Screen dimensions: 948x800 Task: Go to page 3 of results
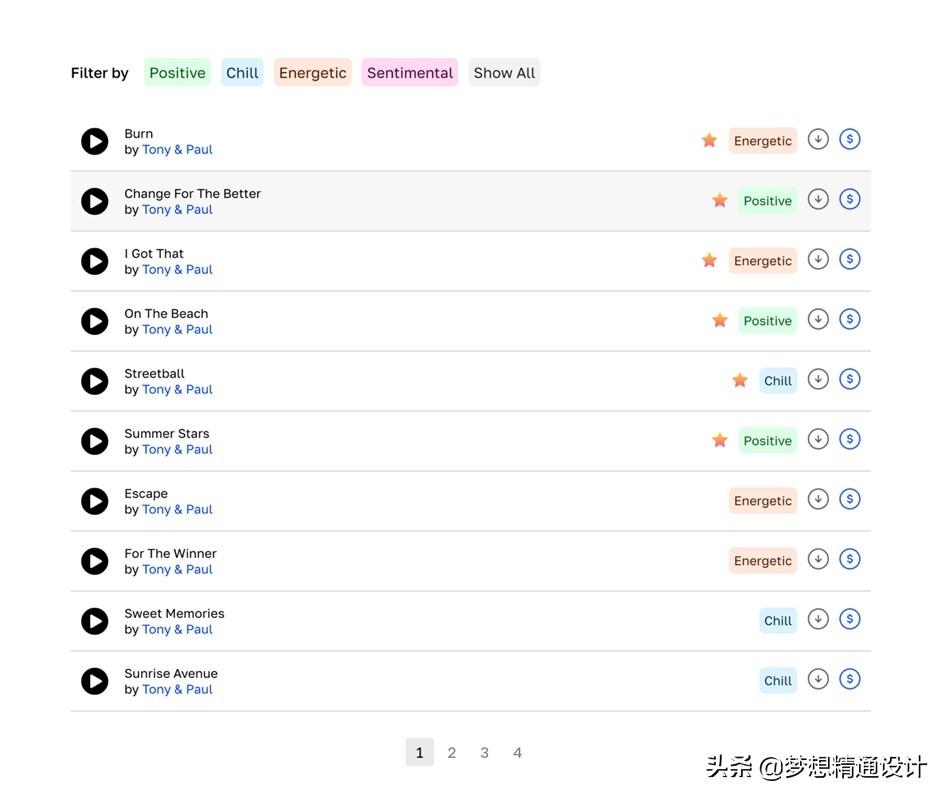[484, 752]
